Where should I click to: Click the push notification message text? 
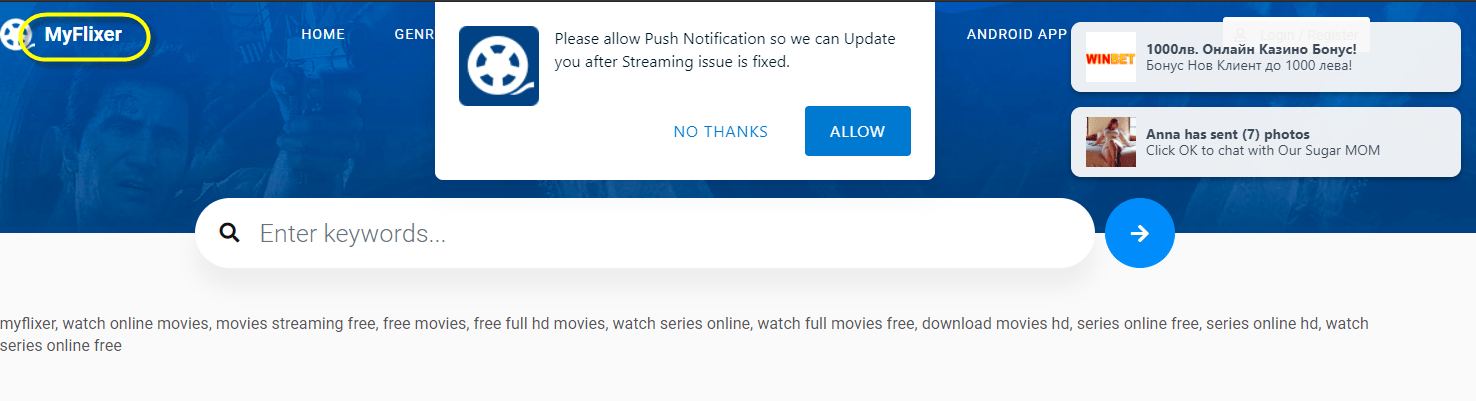tap(725, 50)
